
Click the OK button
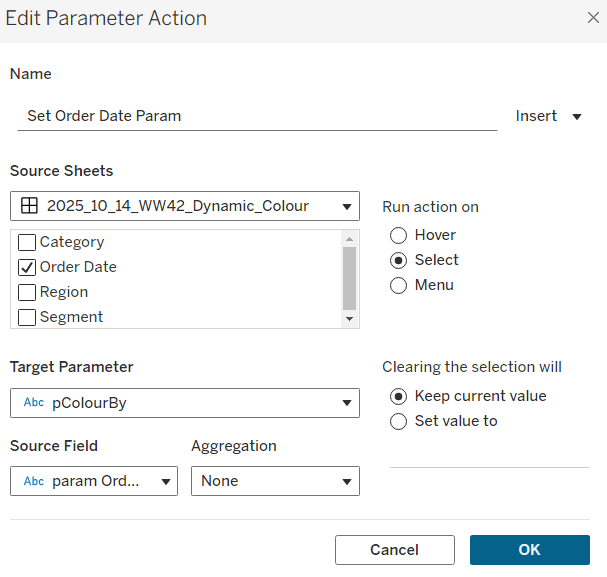coord(529,550)
